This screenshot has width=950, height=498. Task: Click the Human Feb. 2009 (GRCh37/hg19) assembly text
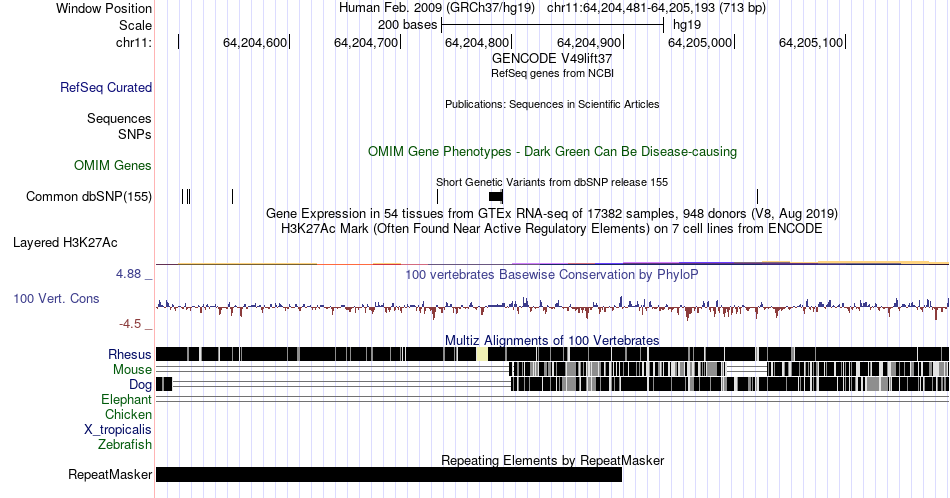[x=437, y=8]
